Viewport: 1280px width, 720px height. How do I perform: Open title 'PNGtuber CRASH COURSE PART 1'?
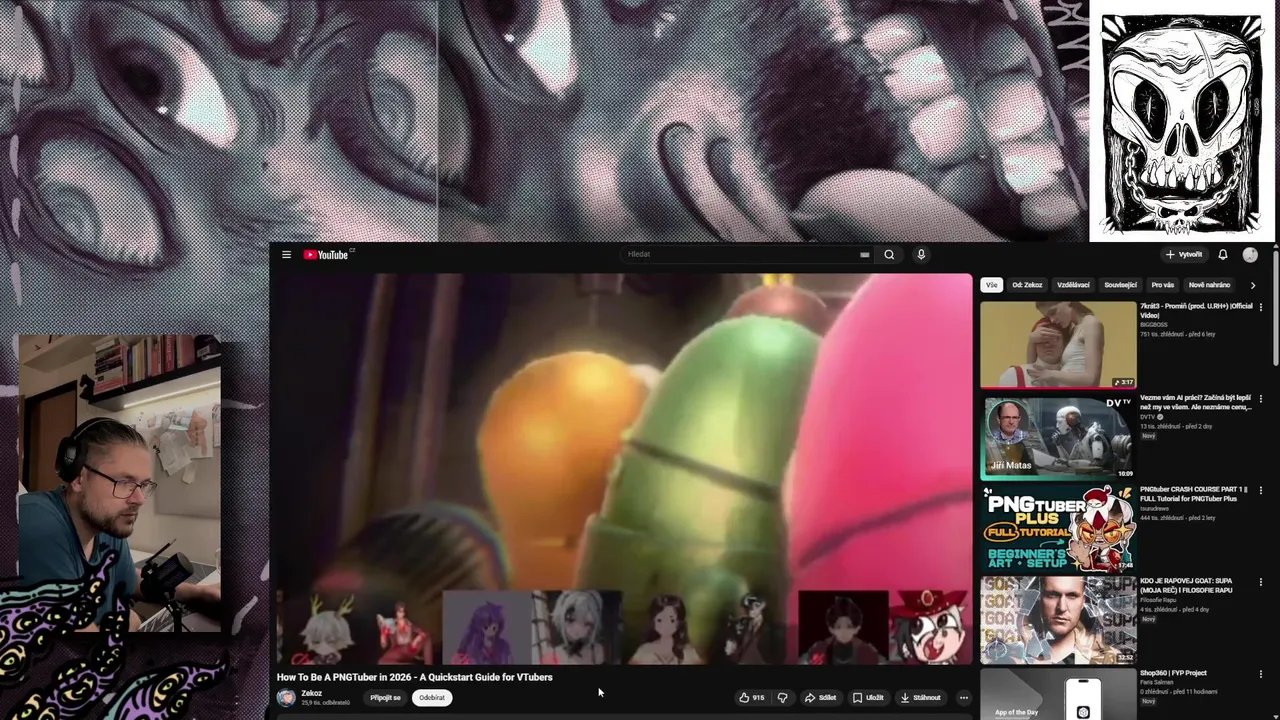pyautogui.click(x=1194, y=494)
